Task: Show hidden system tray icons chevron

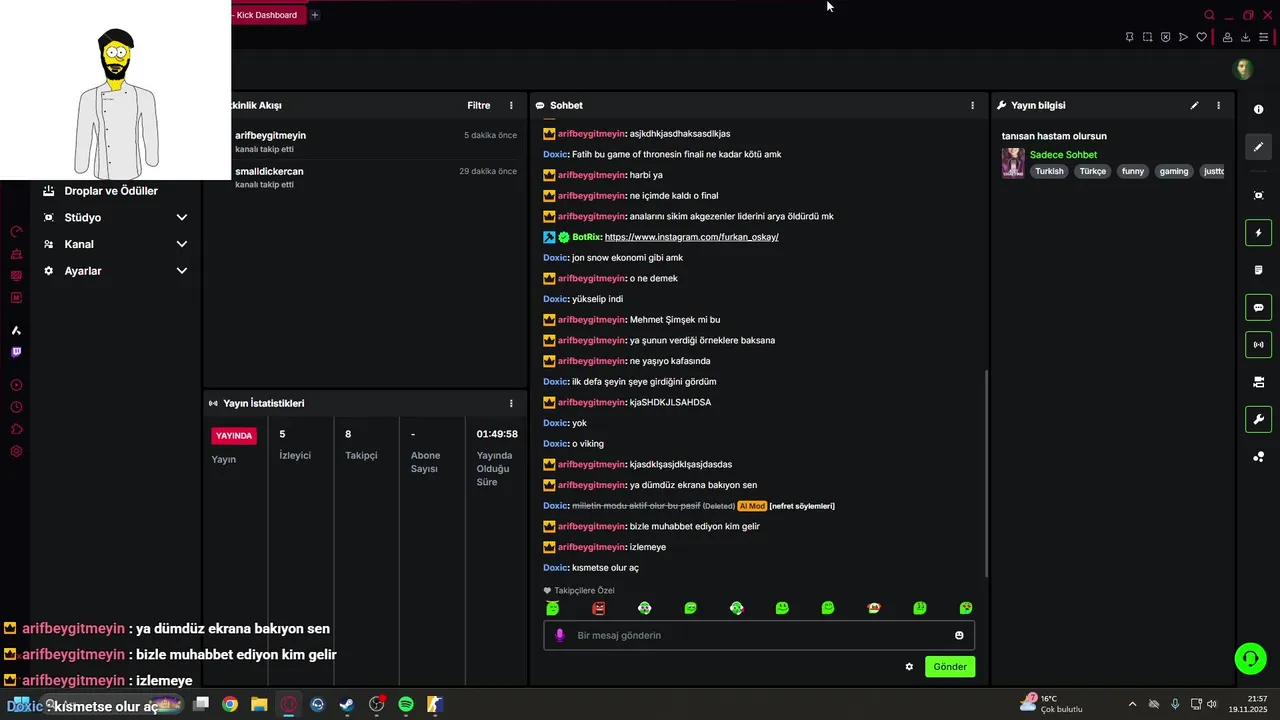Action: (1132, 704)
